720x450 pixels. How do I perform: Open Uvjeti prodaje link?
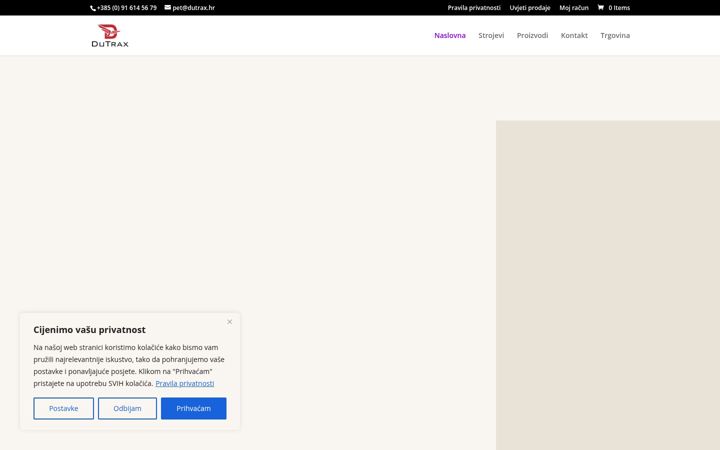pyautogui.click(x=530, y=8)
